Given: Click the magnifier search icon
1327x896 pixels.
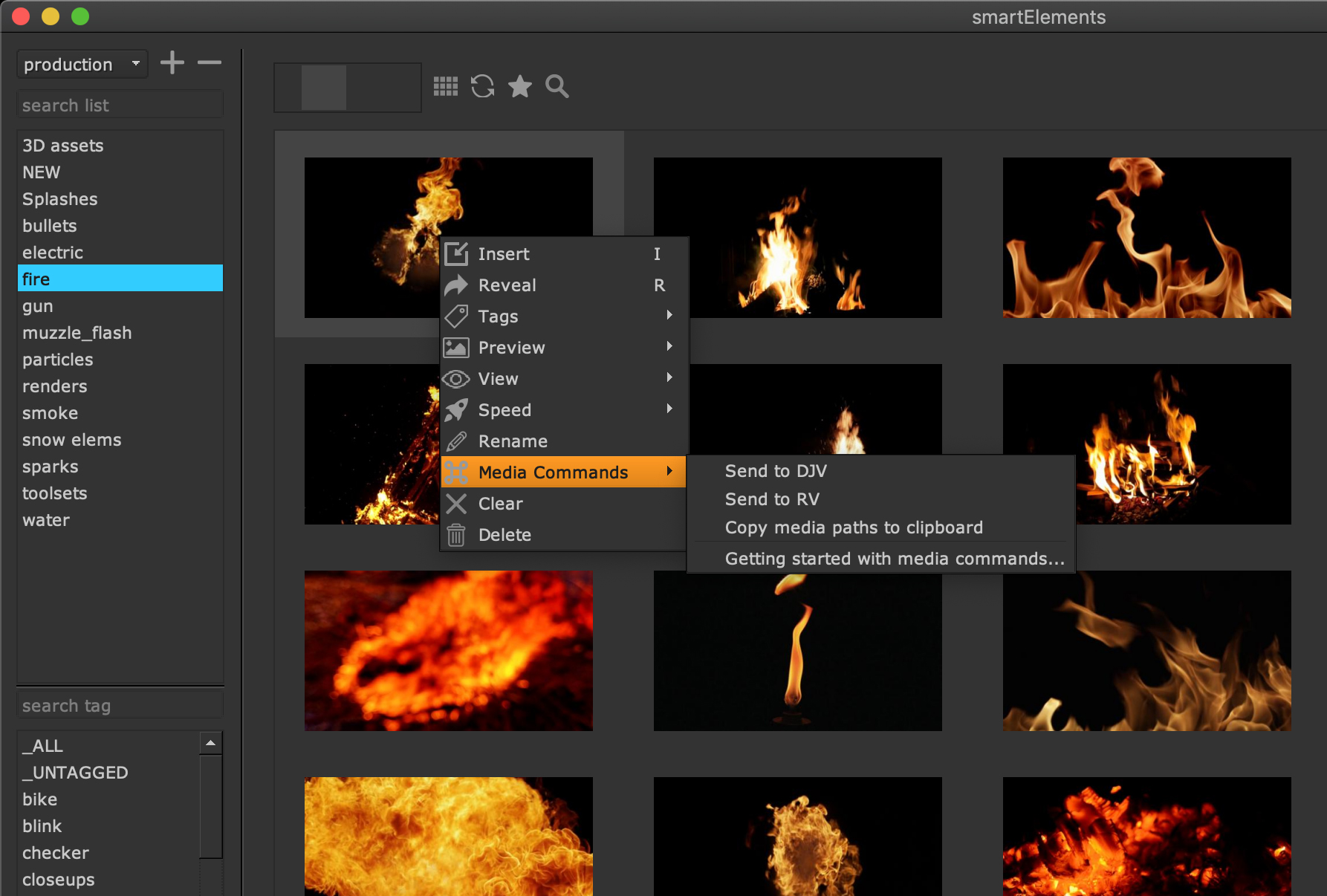Looking at the screenshot, I should 557,86.
